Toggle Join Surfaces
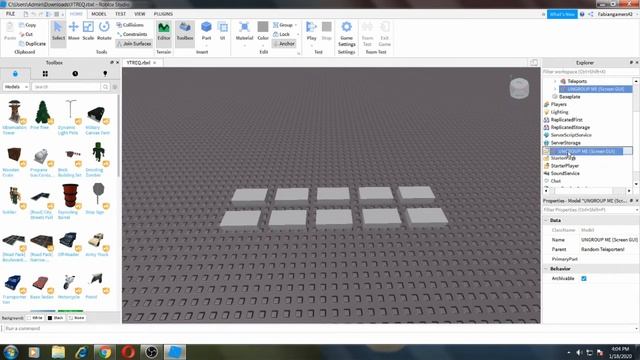The image size is (640, 360). 134,44
